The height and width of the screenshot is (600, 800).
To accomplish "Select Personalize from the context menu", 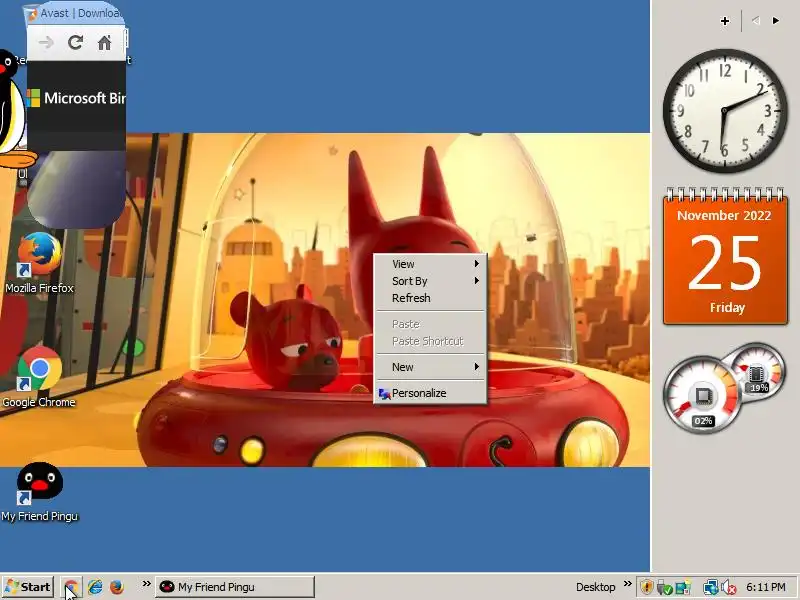I will [x=431, y=393].
